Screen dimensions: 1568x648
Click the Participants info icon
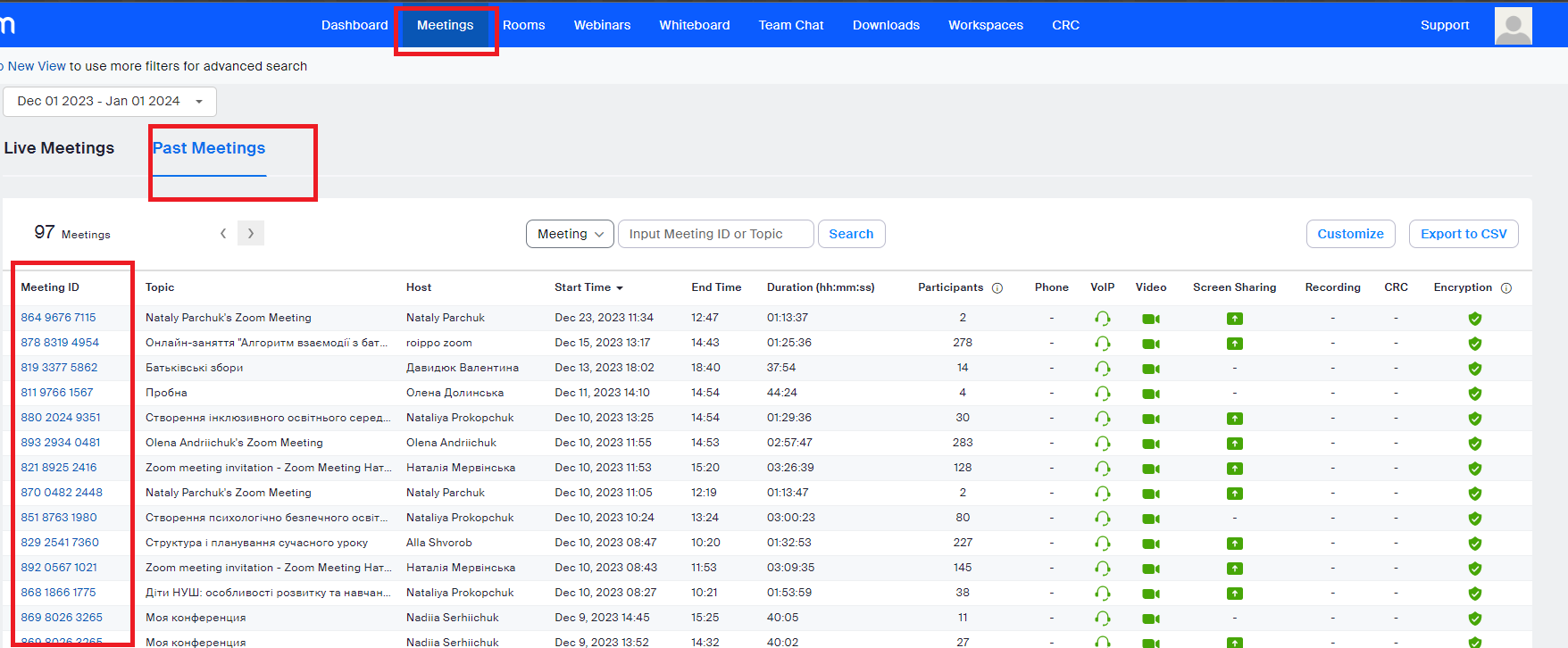coord(997,288)
